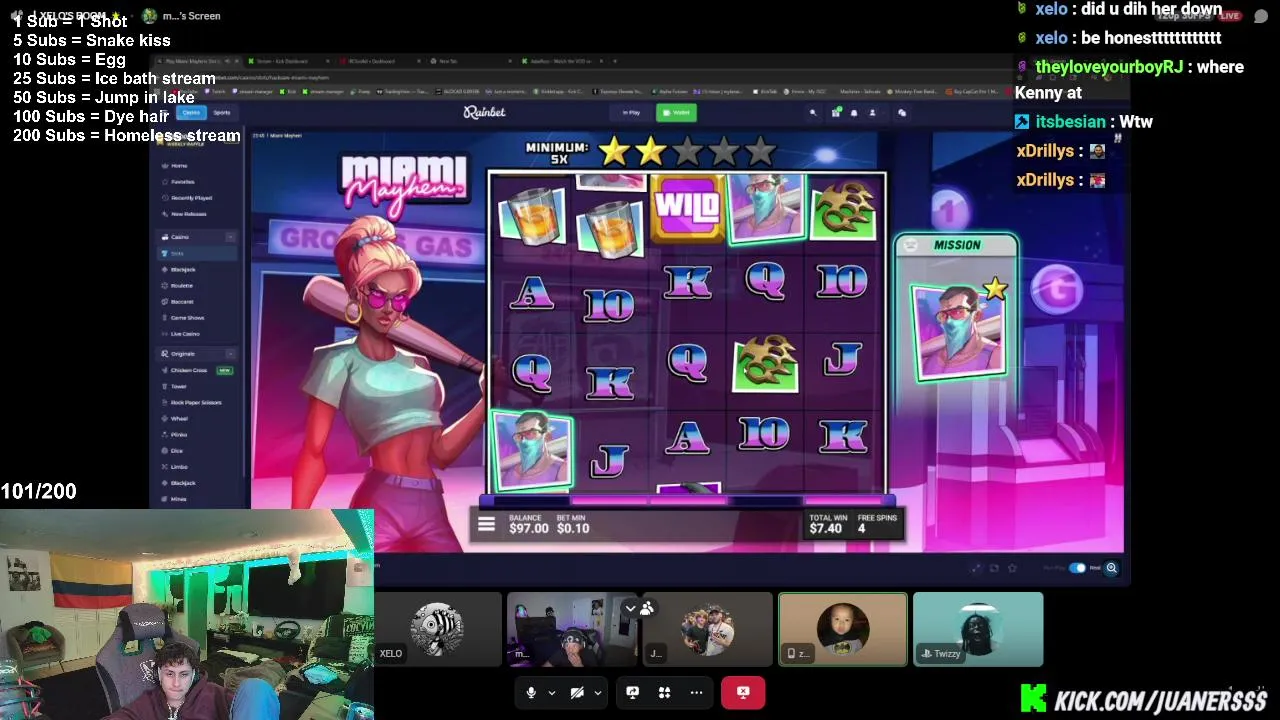Mute microphone in call controls
1280x720 pixels.
click(x=531, y=692)
